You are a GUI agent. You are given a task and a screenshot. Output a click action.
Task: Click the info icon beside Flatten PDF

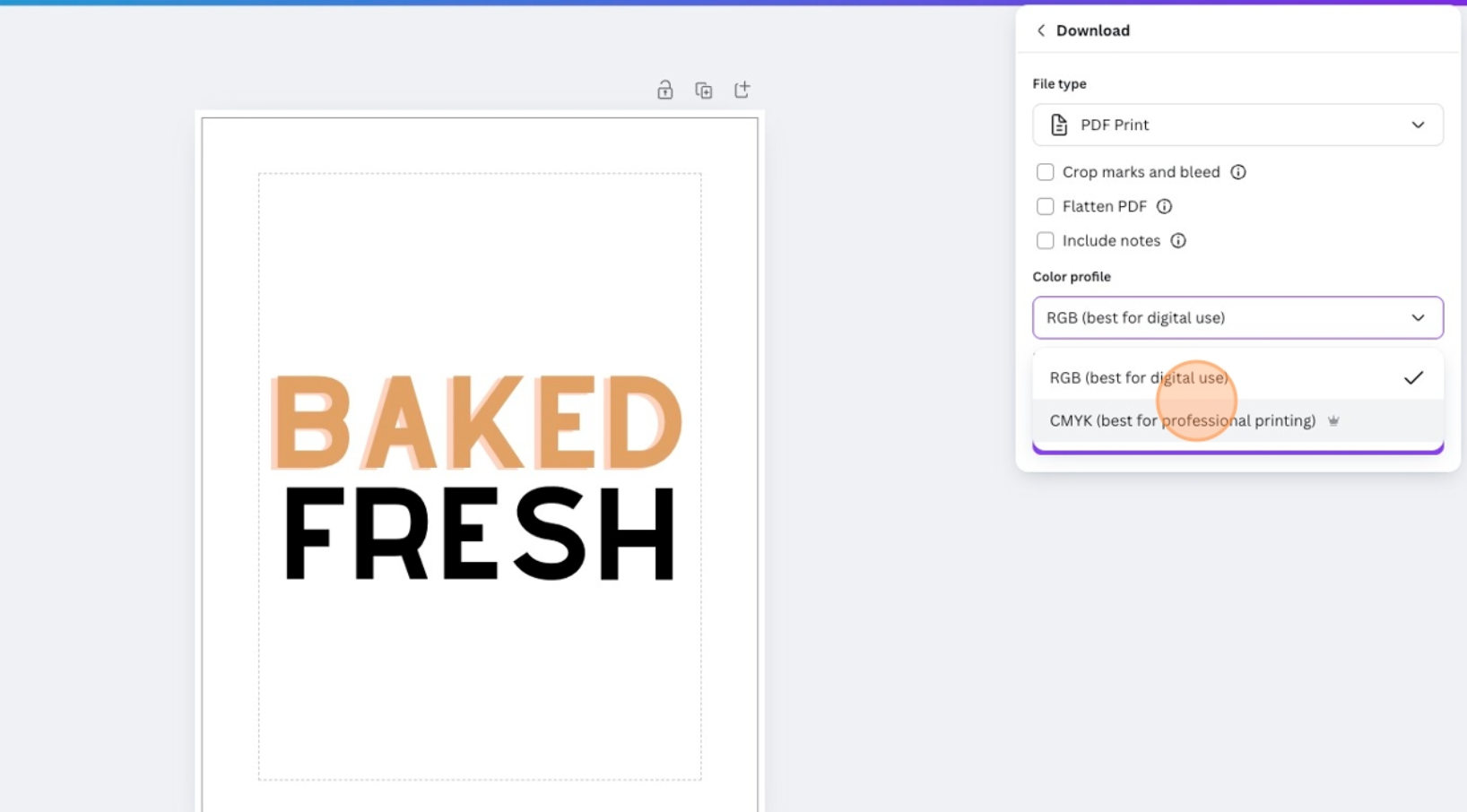tap(1164, 206)
